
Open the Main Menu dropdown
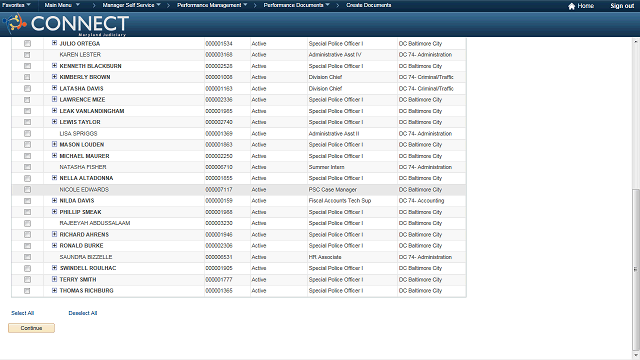pyautogui.click(x=62, y=5)
